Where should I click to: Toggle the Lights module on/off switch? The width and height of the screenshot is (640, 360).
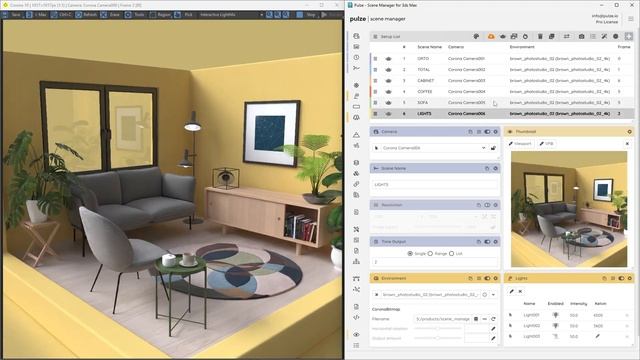(x=621, y=278)
